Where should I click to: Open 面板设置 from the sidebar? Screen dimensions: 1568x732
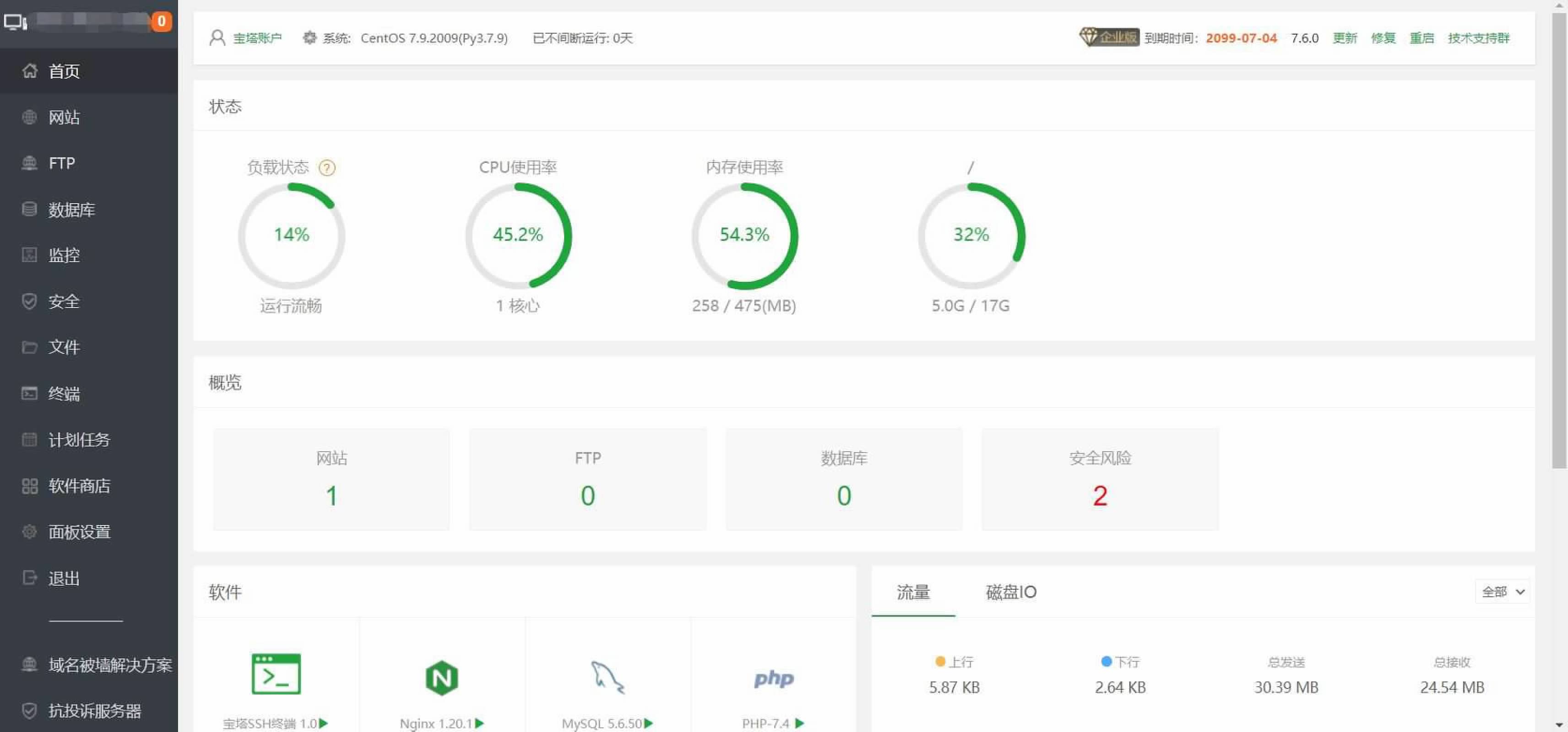pos(79,532)
